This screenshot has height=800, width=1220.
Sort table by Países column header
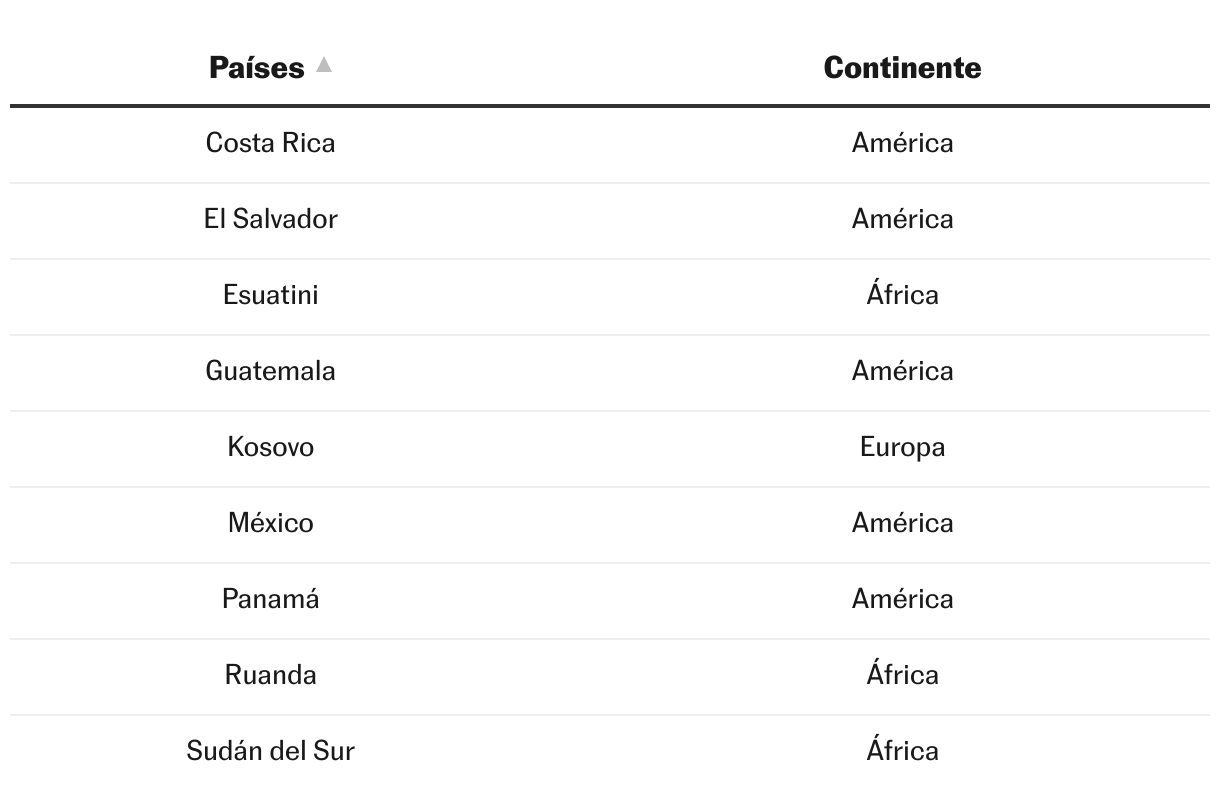257,68
